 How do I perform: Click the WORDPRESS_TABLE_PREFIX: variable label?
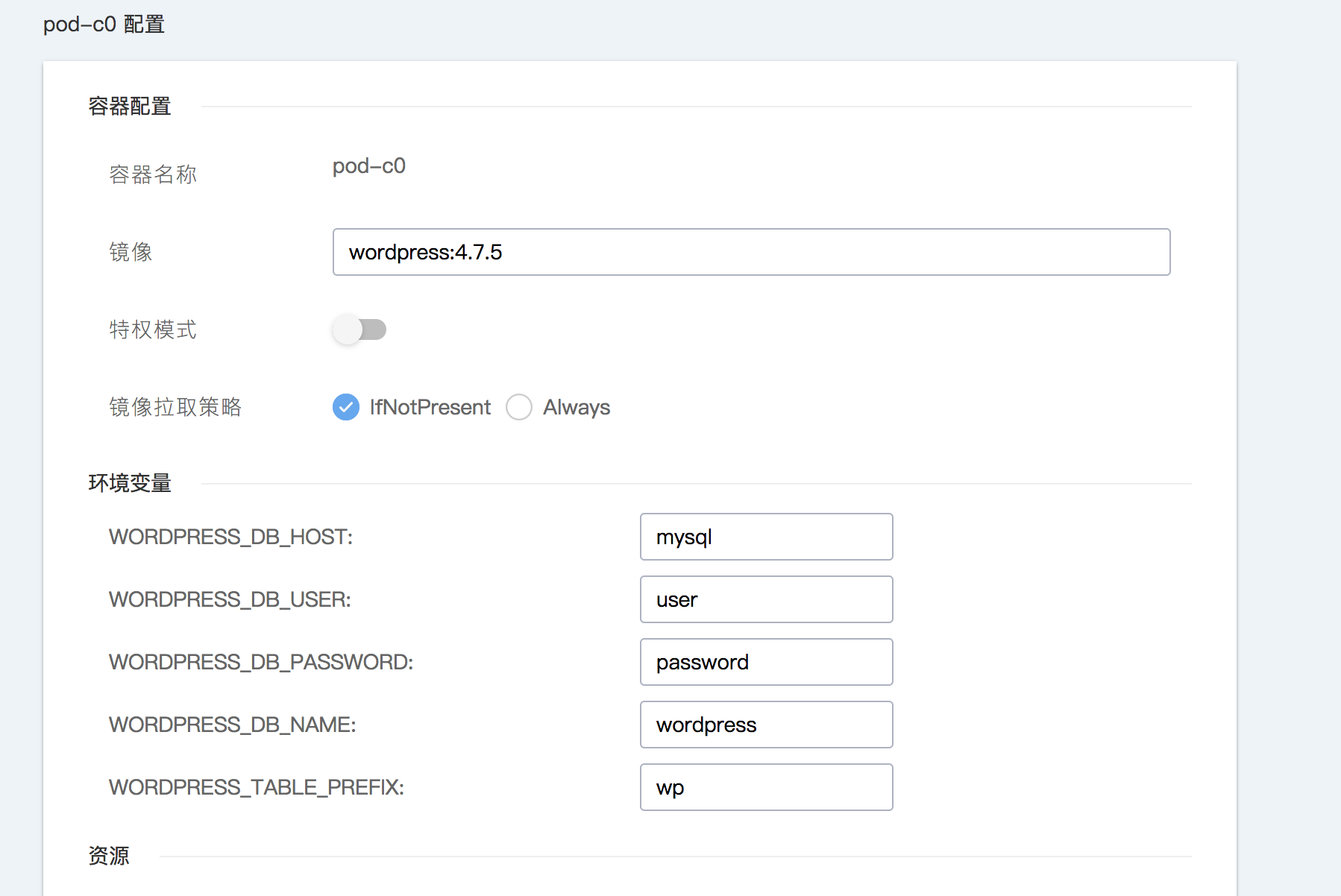point(256,787)
